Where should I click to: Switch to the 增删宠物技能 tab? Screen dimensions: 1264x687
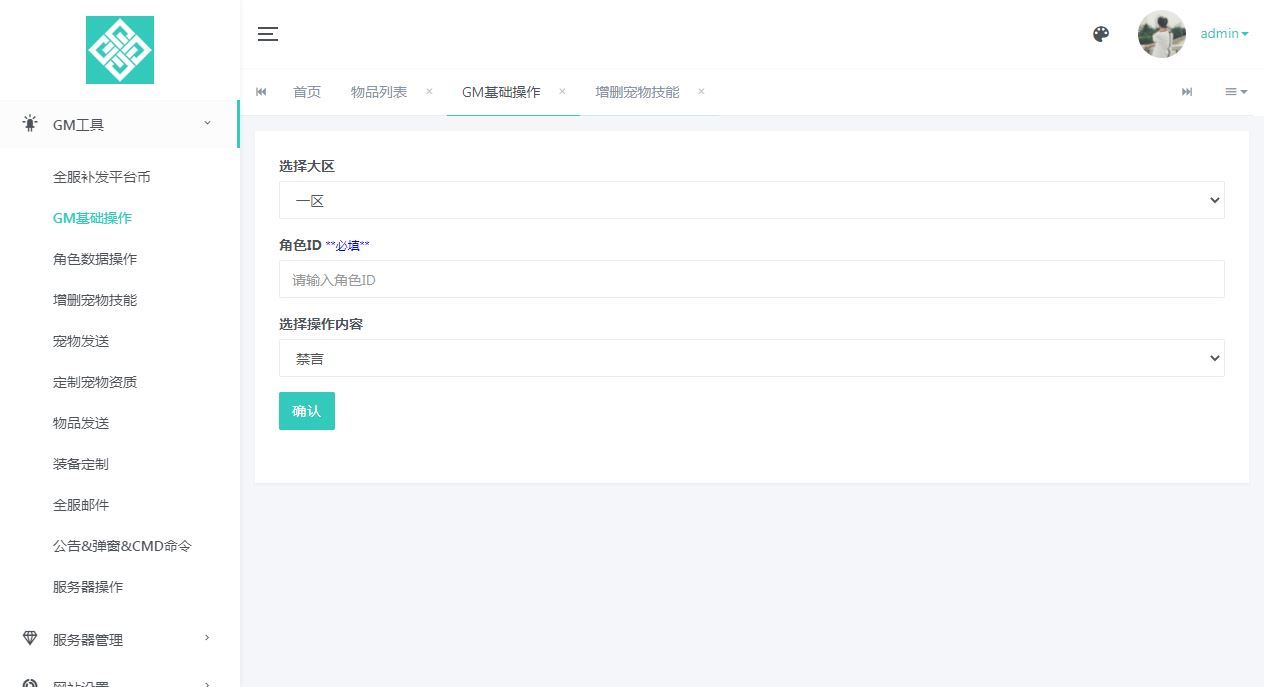pyautogui.click(x=637, y=92)
